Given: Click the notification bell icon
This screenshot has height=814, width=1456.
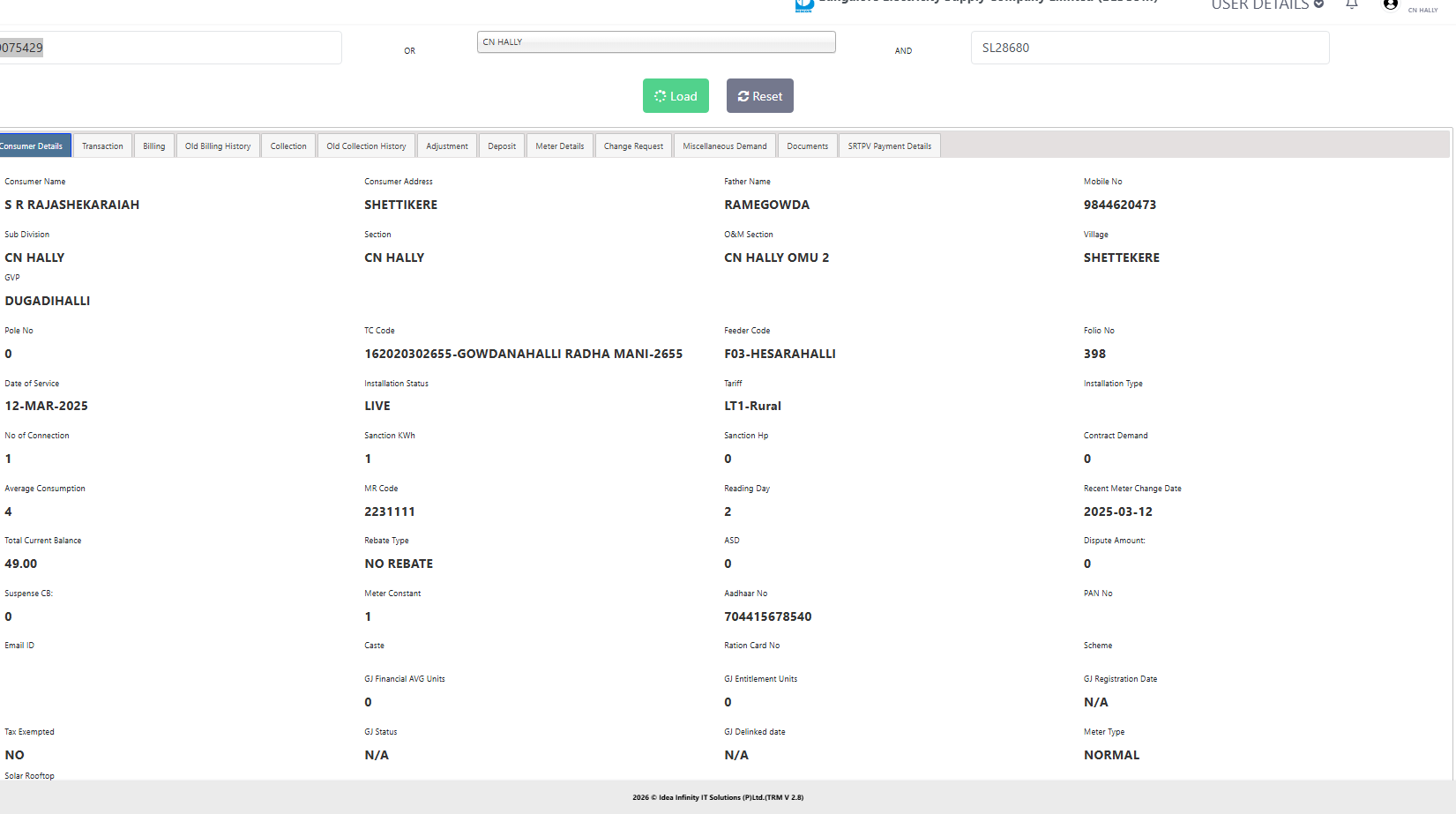Looking at the screenshot, I should click(x=1351, y=4).
